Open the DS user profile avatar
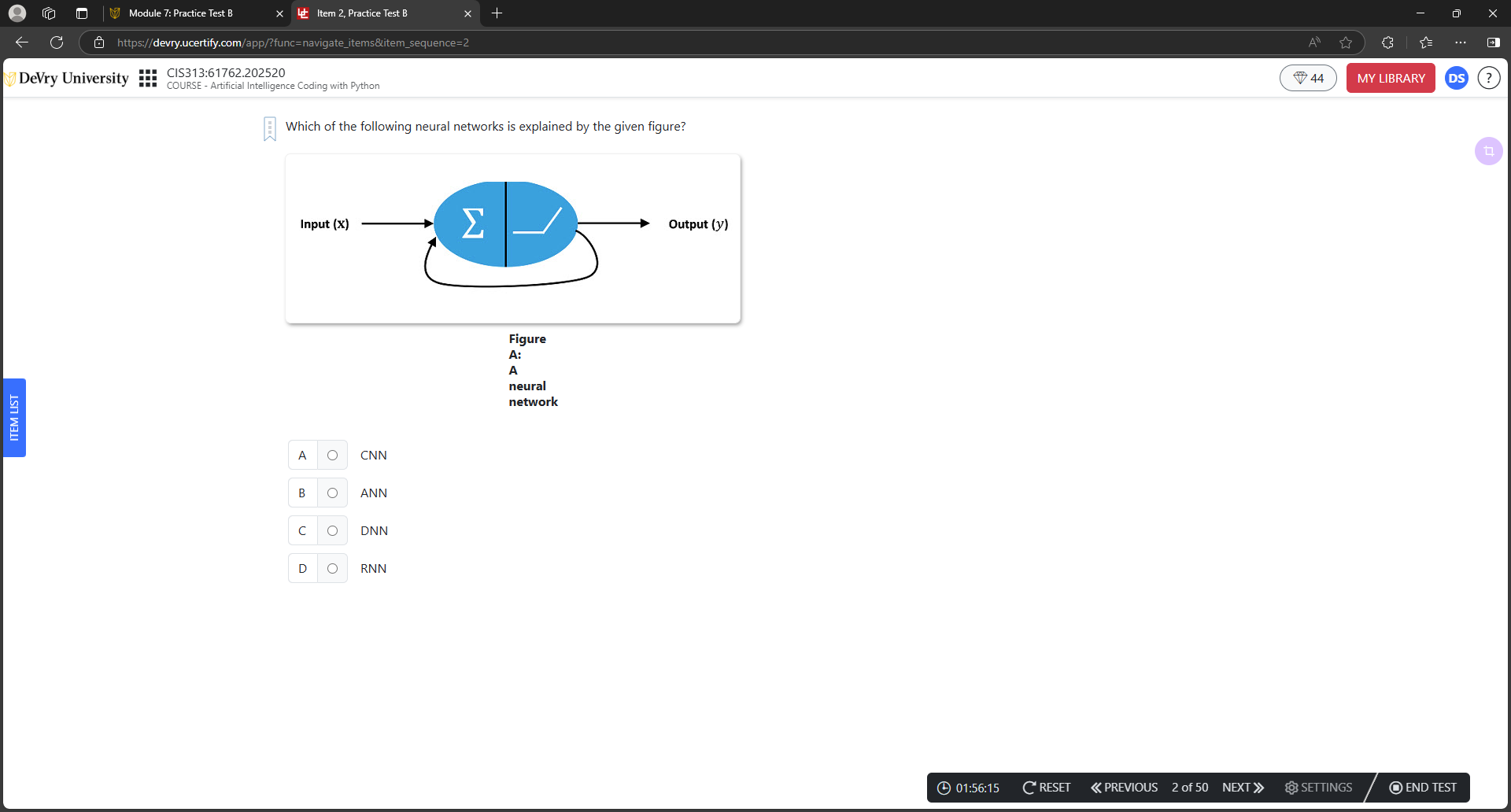The height and width of the screenshot is (812, 1511). point(1456,78)
